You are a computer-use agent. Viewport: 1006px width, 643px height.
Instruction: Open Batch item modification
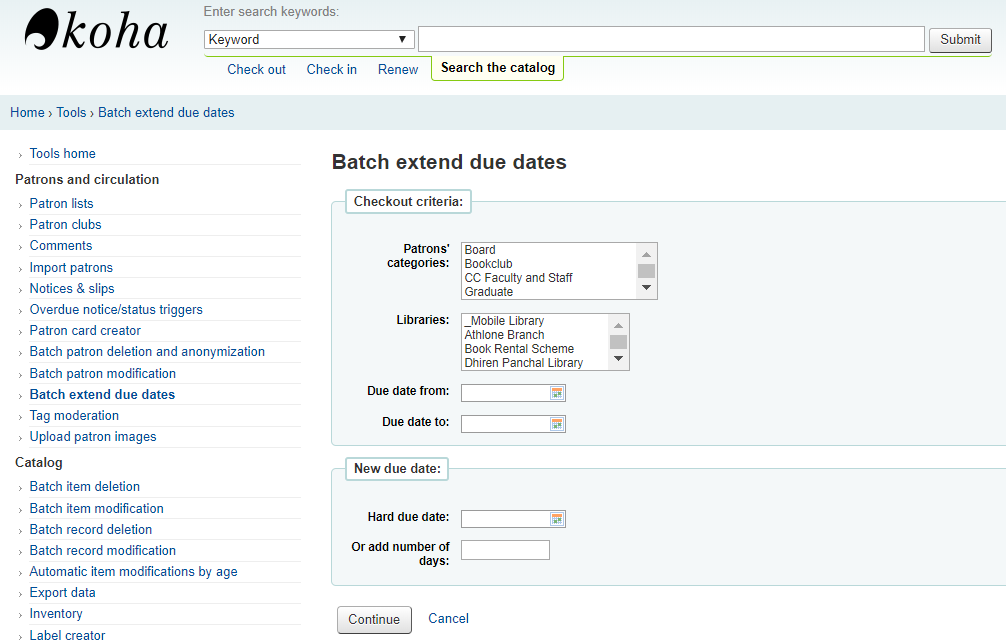pyautogui.click(x=96, y=508)
